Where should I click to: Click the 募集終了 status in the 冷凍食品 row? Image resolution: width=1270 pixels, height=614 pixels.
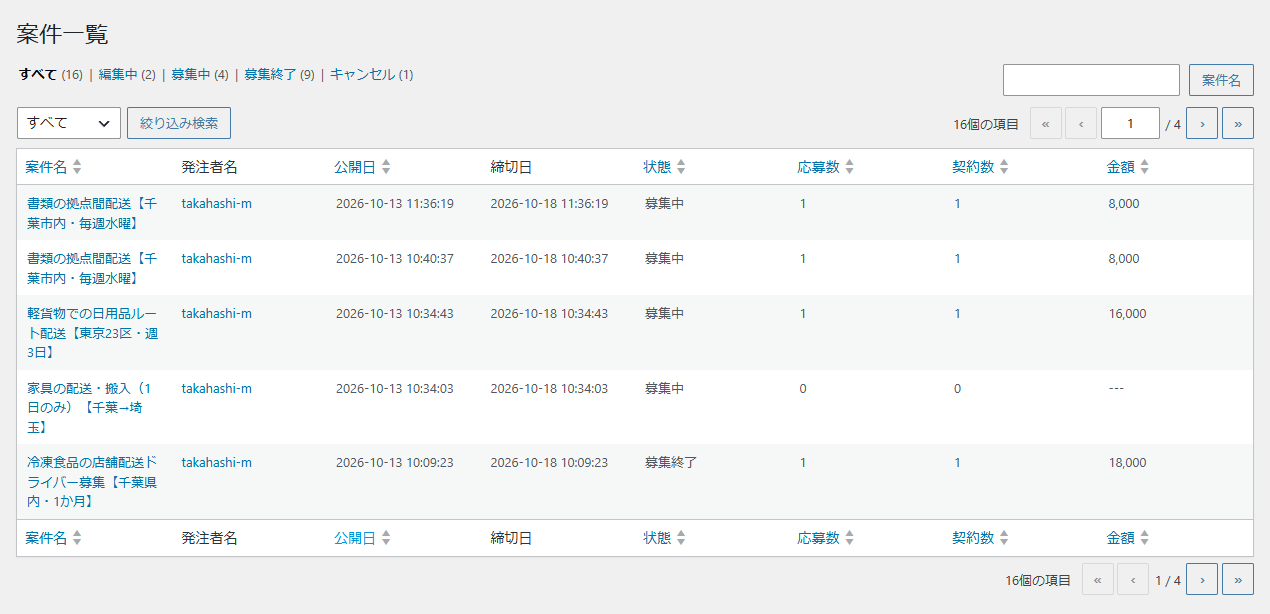(671, 462)
